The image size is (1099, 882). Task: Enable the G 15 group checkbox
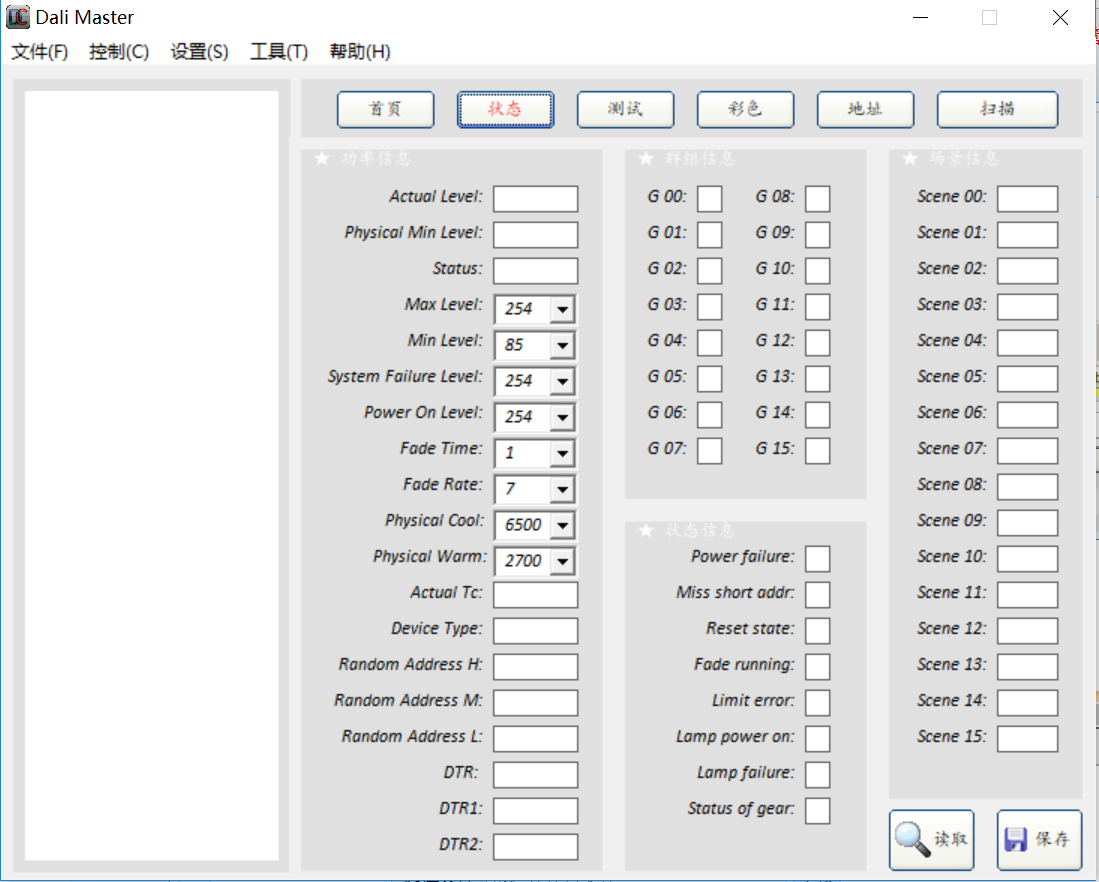[817, 451]
